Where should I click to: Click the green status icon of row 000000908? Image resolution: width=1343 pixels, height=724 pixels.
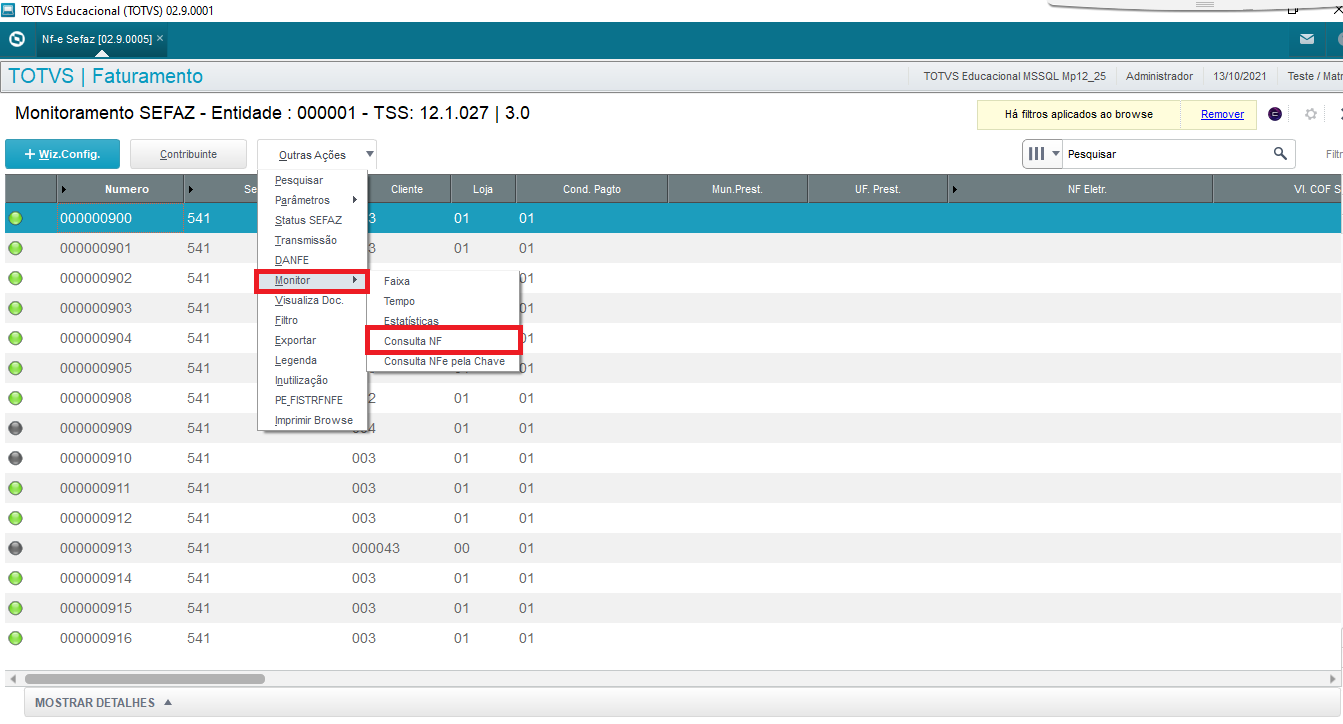tap(15, 398)
